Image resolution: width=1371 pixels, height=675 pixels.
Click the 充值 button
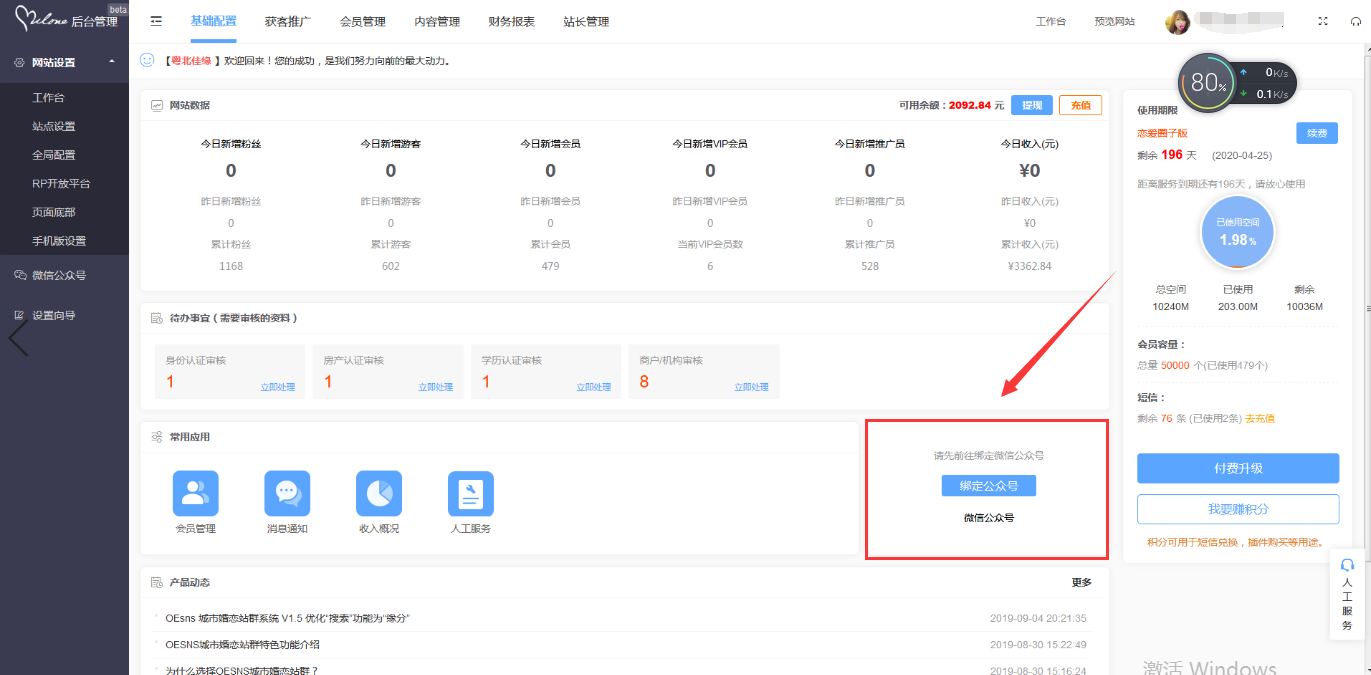(x=1080, y=105)
